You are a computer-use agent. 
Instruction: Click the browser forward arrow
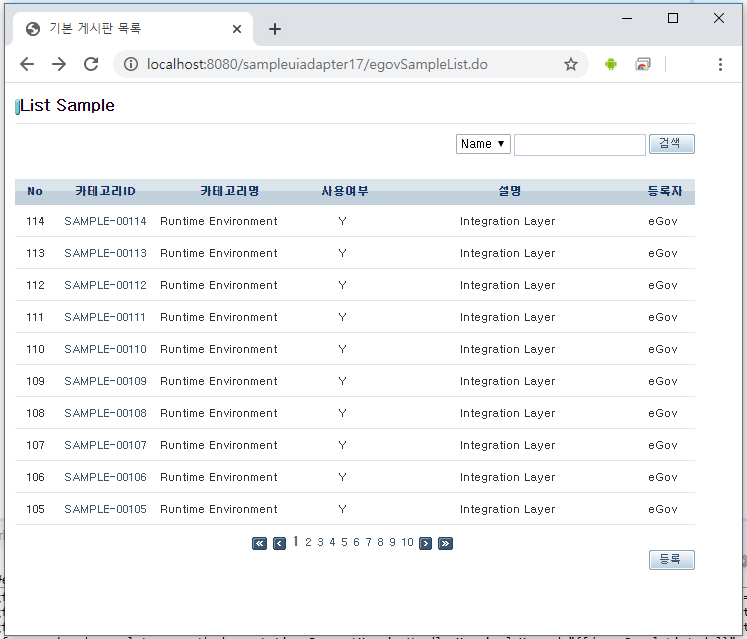(59, 64)
